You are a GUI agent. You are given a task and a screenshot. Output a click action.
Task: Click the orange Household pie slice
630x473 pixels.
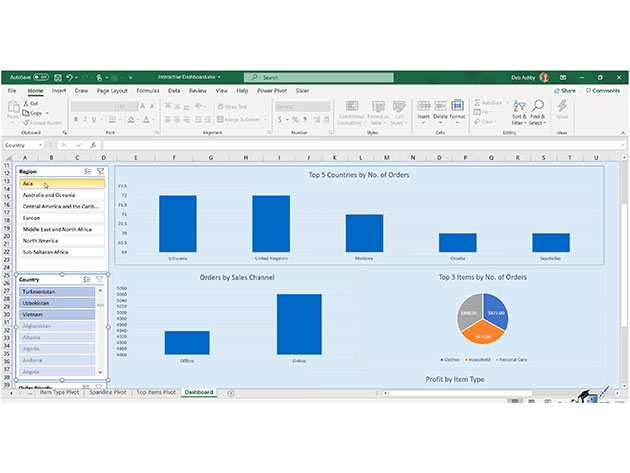click(x=483, y=333)
